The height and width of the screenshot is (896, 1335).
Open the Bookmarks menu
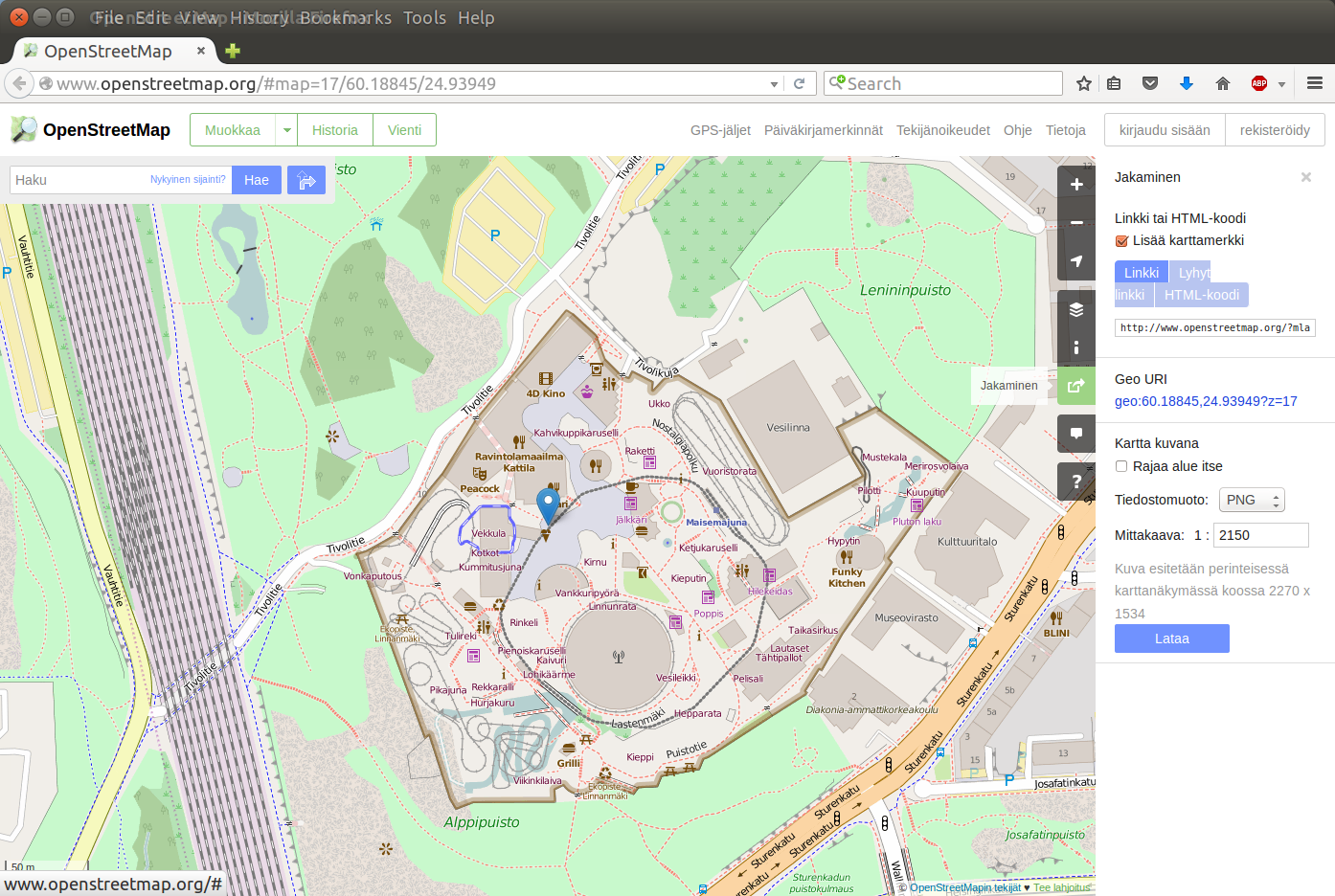point(345,17)
